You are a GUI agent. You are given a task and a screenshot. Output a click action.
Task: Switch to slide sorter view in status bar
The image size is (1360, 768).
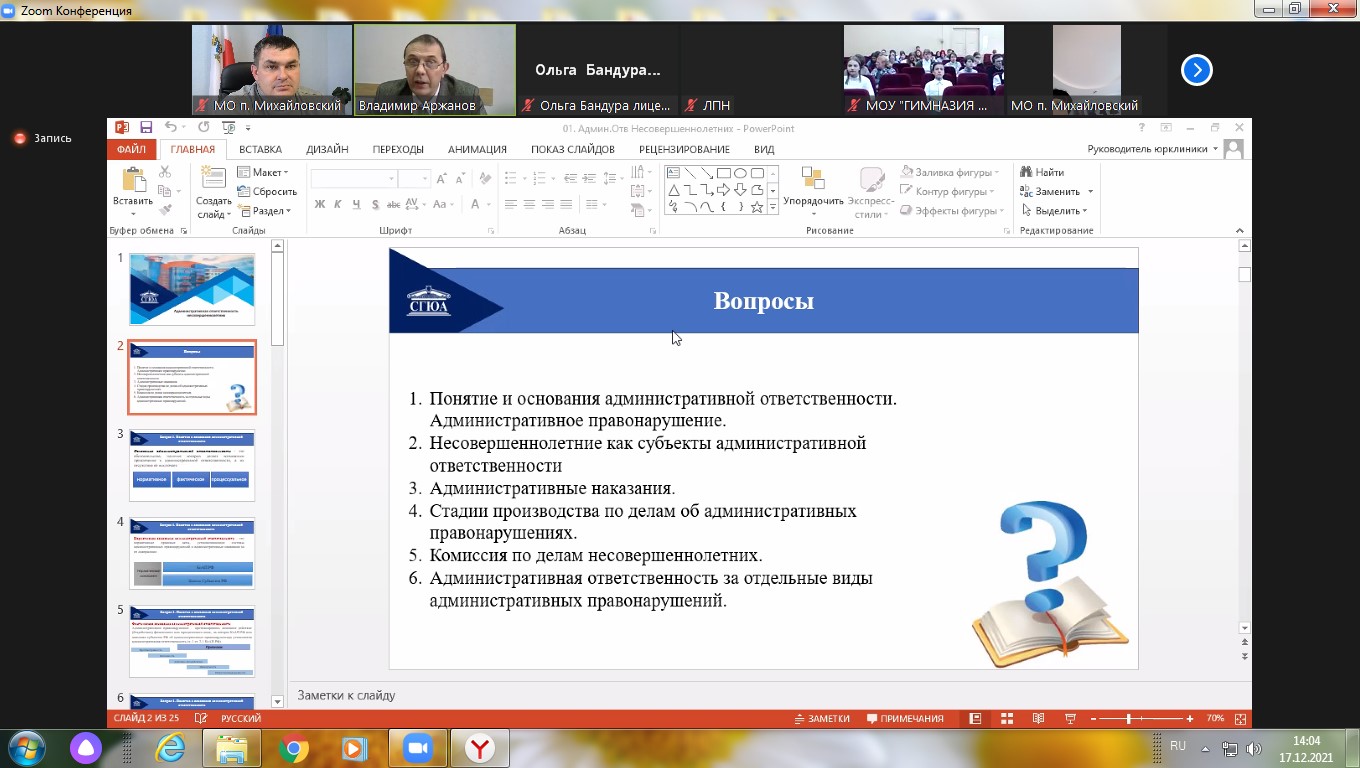(1006, 718)
